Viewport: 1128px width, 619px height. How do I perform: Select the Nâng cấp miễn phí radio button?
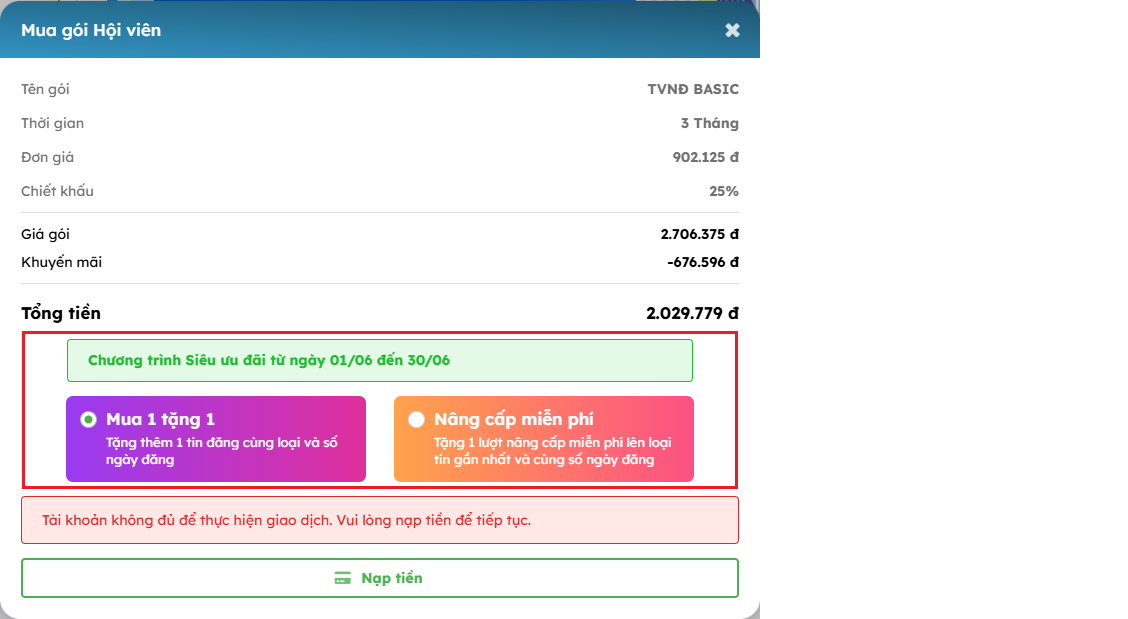tap(416, 420)
